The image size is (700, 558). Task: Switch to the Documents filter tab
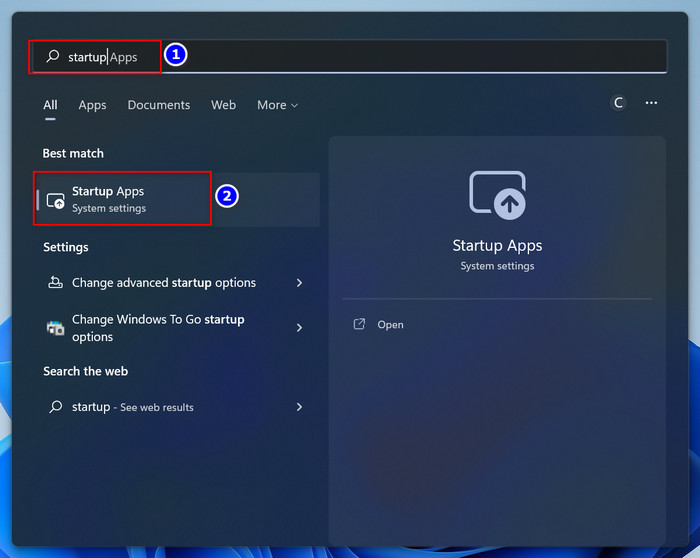click(x=159, y=105)
